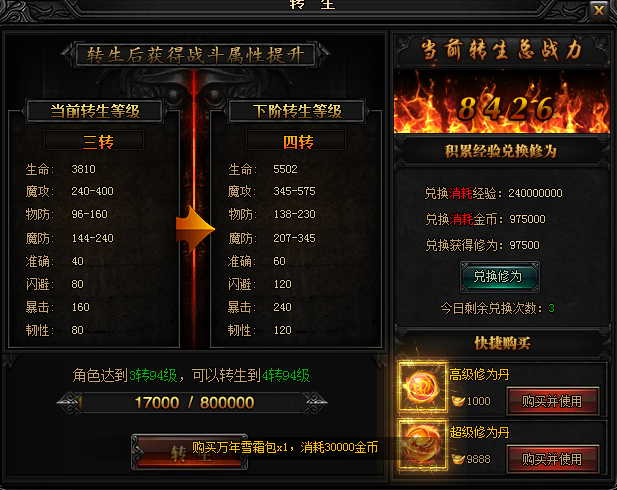
Task: Click the 17000 / 800000 progress bar
Action: click(x=193, y=403)
